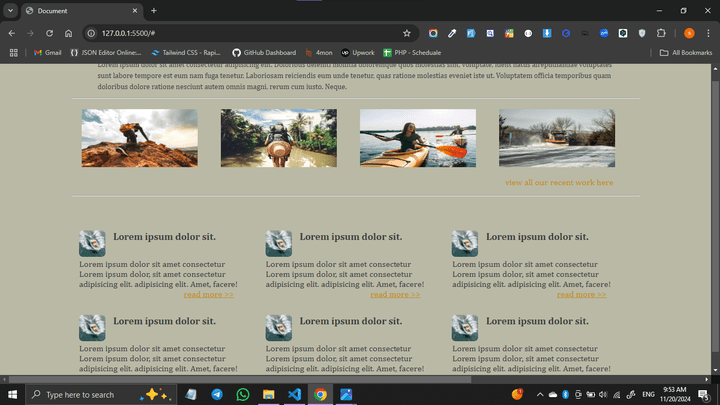Bookmark this page with star icon

(406, 33)
